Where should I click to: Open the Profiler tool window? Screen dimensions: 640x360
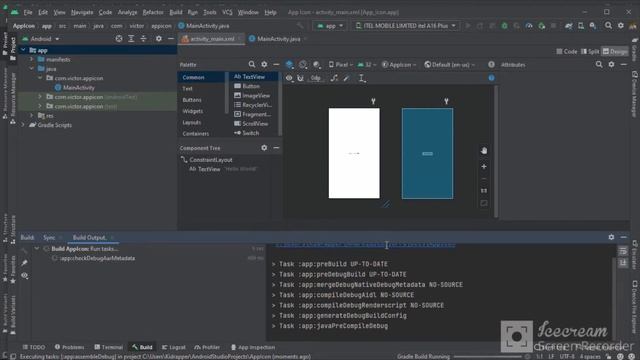pyautogui.click(x=207, y=347)
